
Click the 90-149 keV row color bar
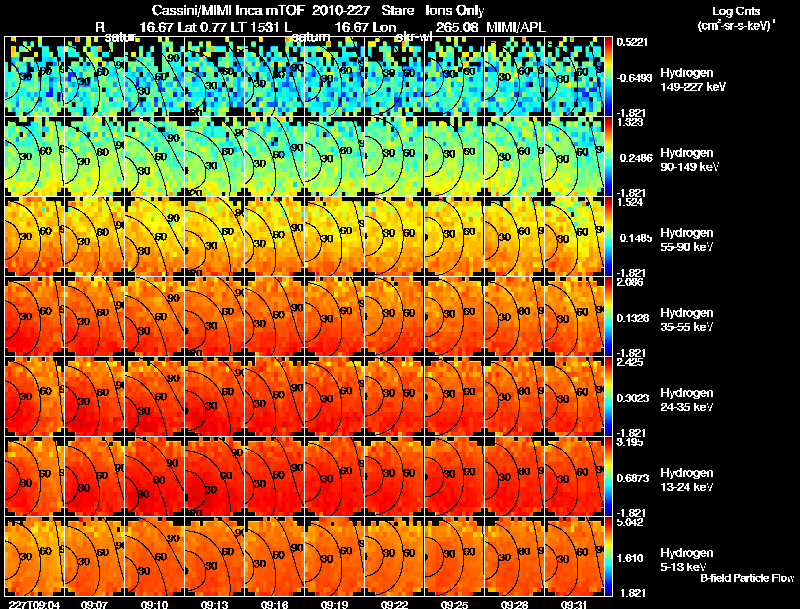608,157
